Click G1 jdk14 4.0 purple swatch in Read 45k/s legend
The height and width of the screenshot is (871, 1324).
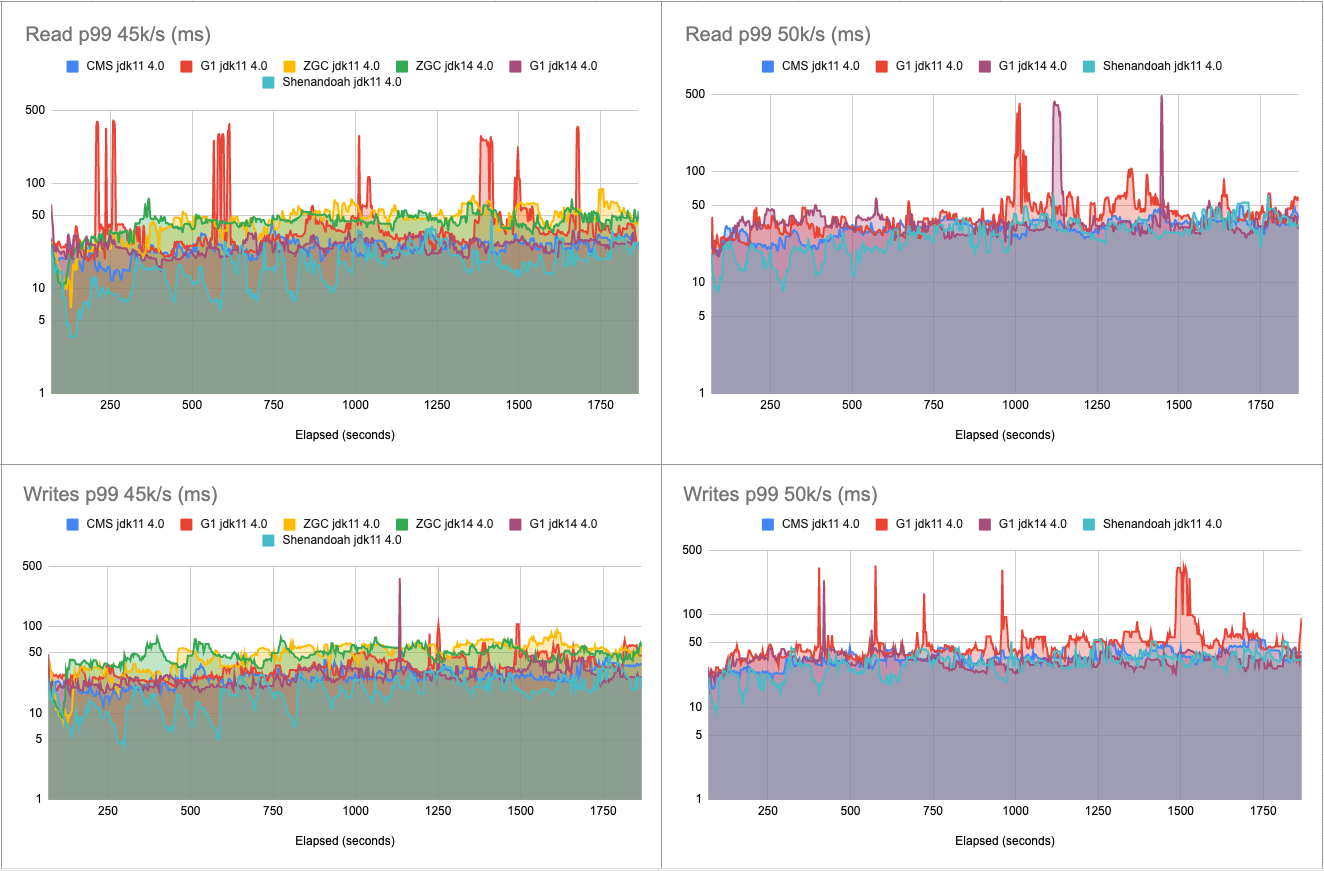coord(517,67)
